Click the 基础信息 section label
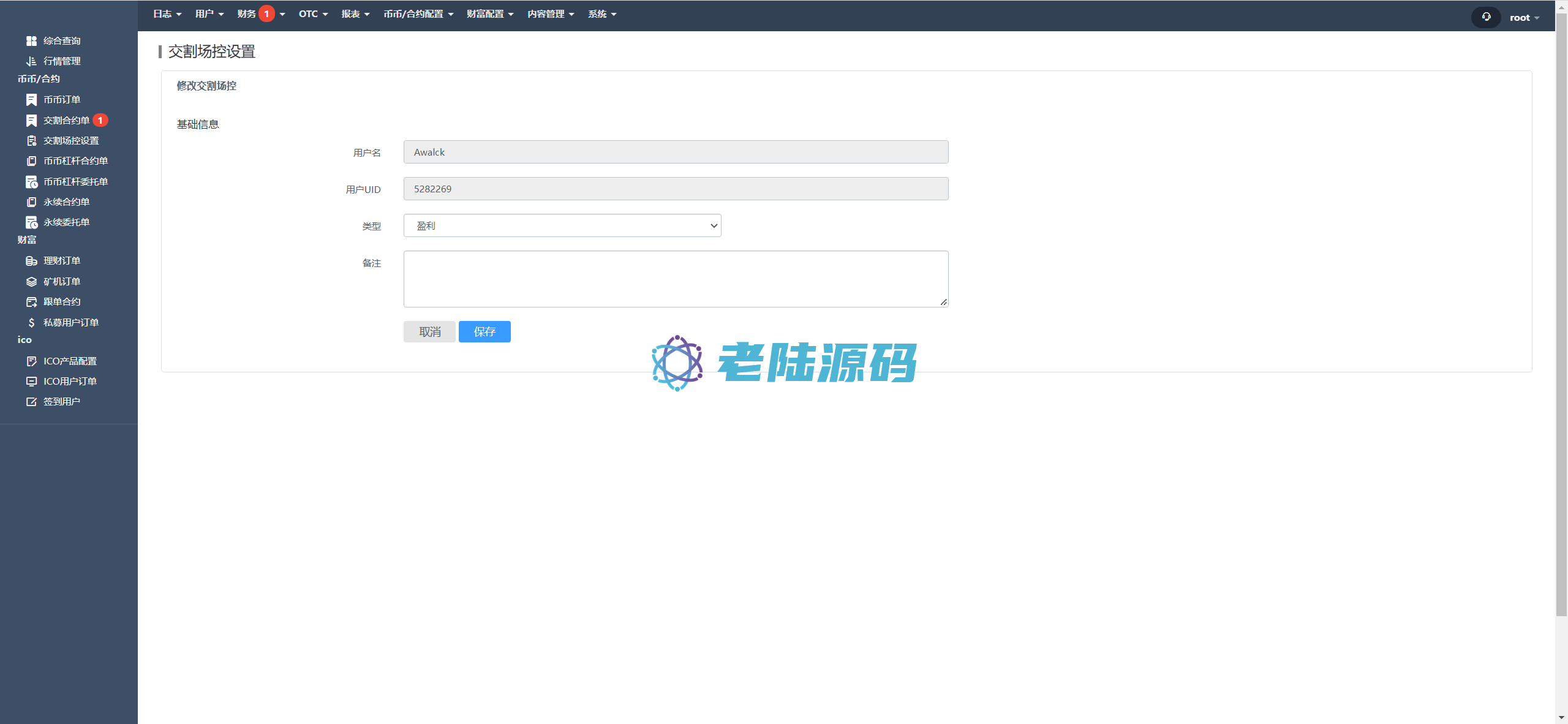This screenshot has width=1568, height=724. point(198,124)
